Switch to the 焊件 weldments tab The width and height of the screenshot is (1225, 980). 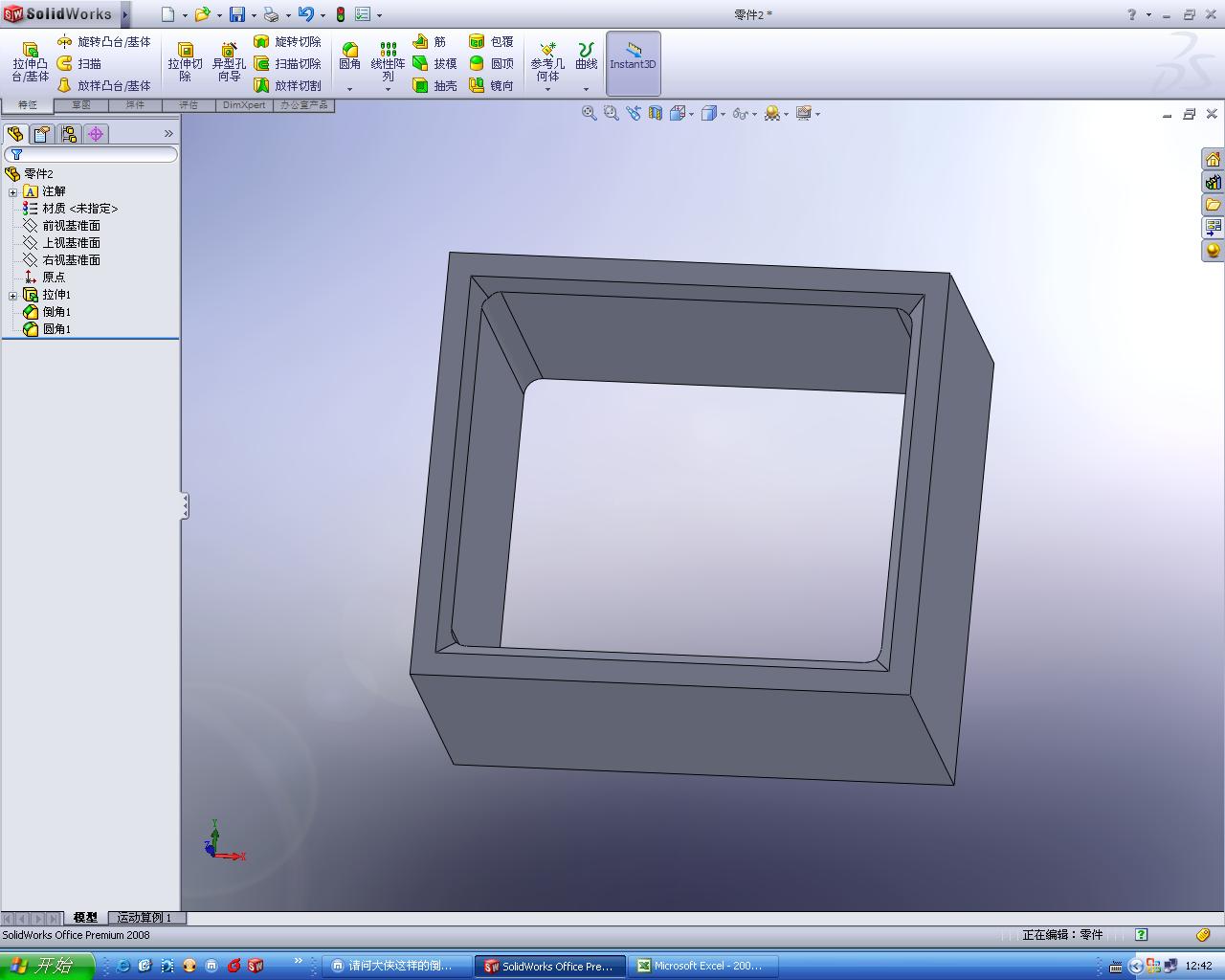135,105
